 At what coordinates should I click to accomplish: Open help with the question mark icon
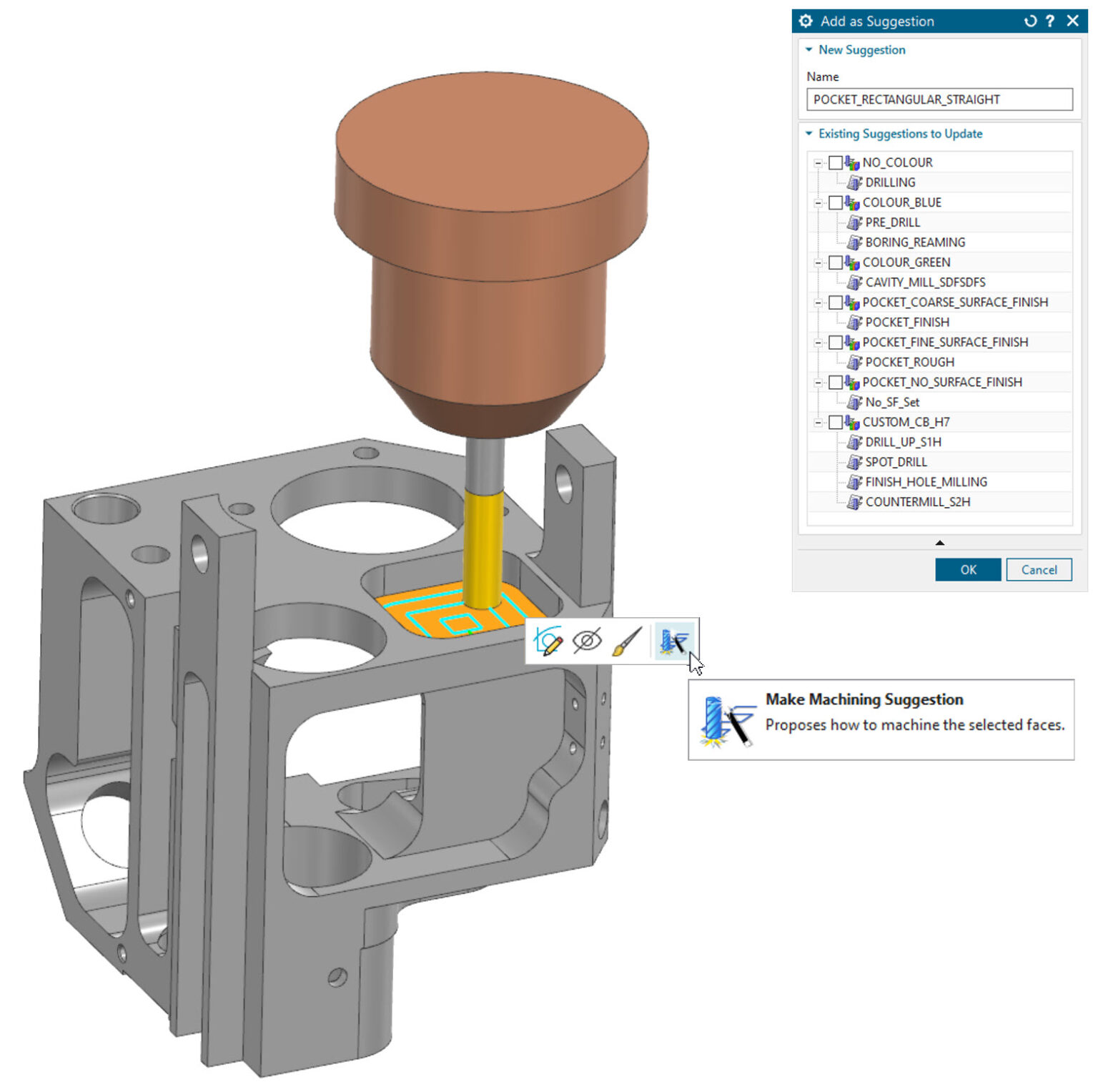click(x=1049, y=21)
